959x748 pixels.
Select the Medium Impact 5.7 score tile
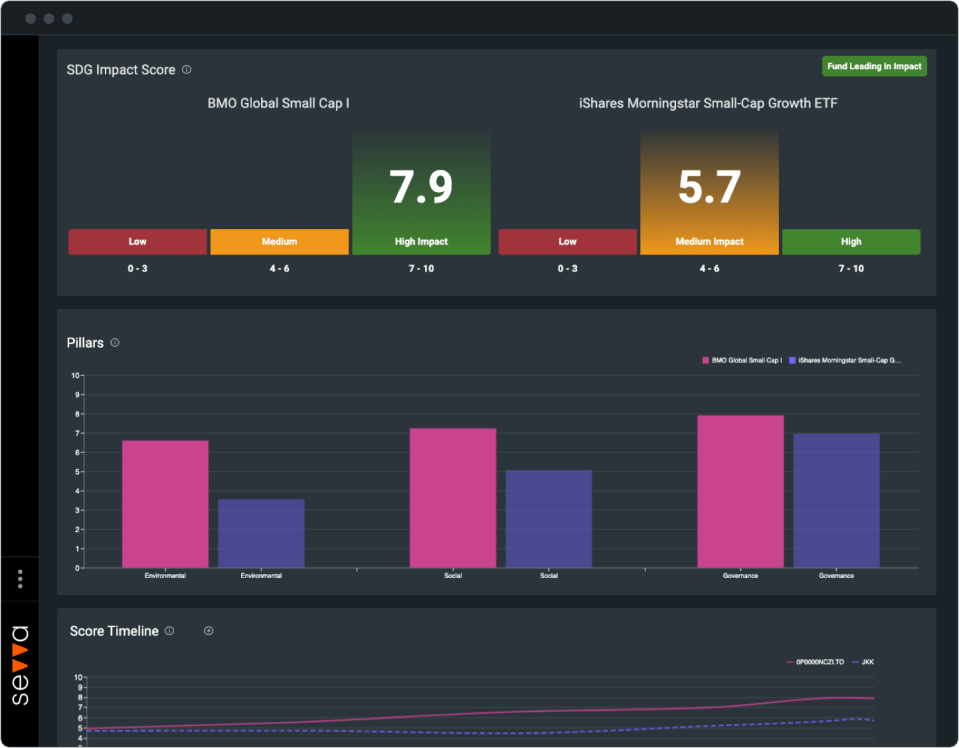pyautogui.click(x=709, y=193)
